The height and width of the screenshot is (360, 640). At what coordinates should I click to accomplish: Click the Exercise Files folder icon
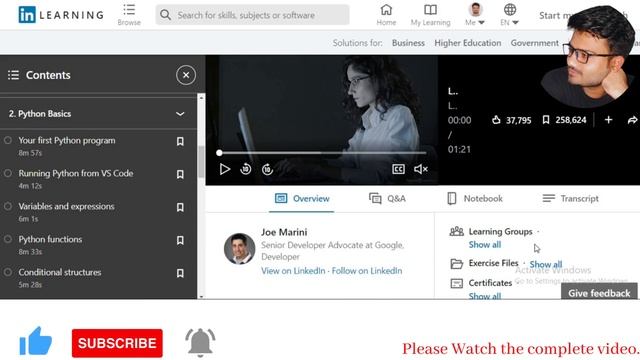tap(456, 264)
